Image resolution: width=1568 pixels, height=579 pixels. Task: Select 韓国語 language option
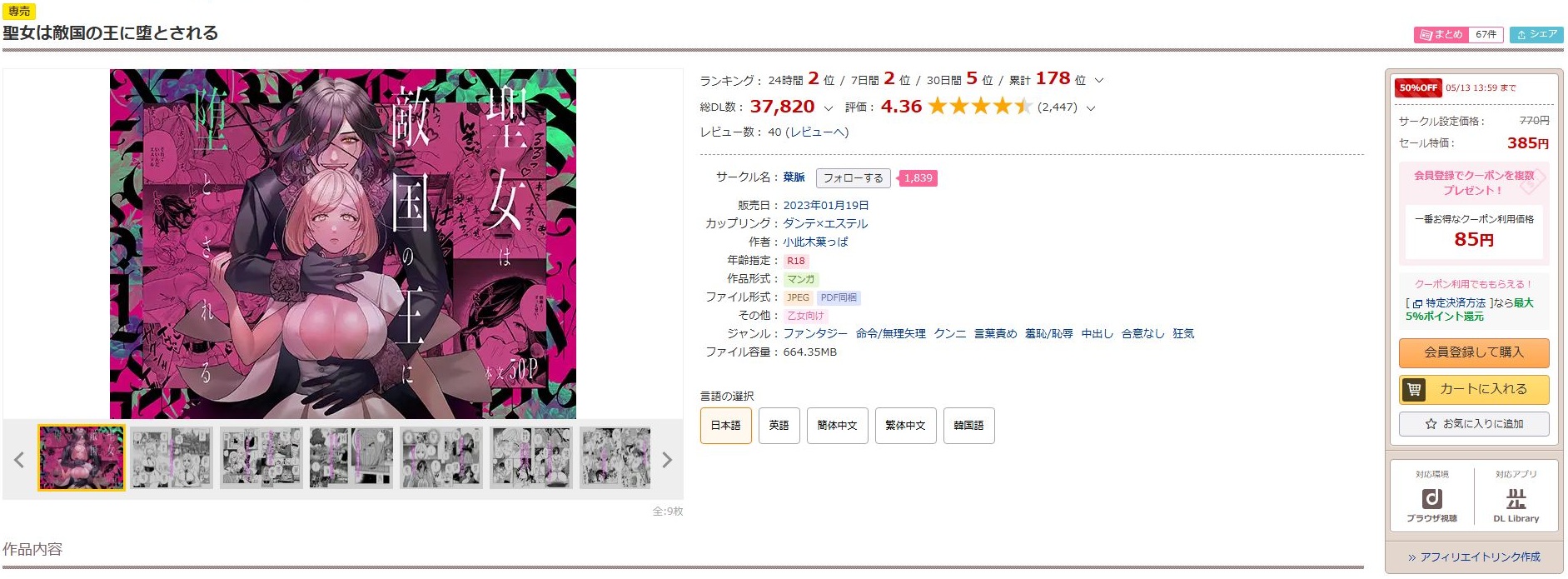tap(968, 425)
